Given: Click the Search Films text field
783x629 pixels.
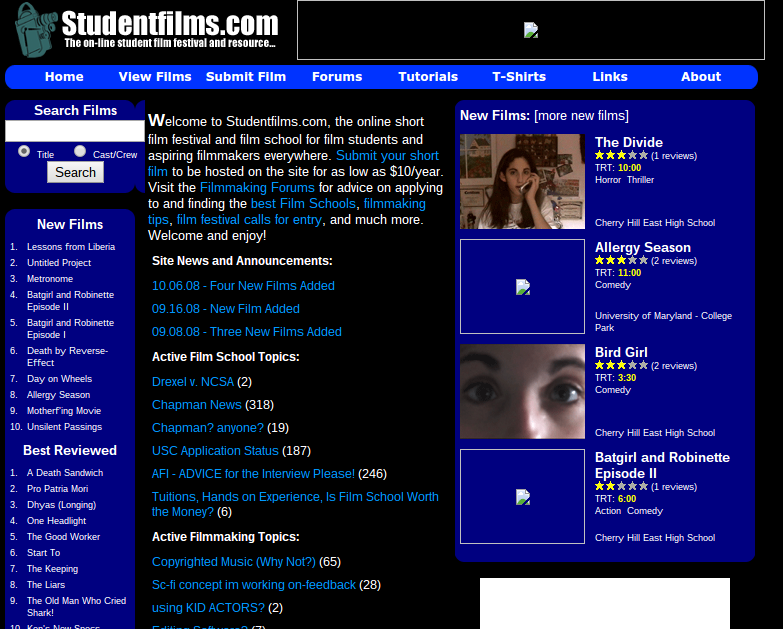Looking at the screenshot, I should (x=75, y=131).
